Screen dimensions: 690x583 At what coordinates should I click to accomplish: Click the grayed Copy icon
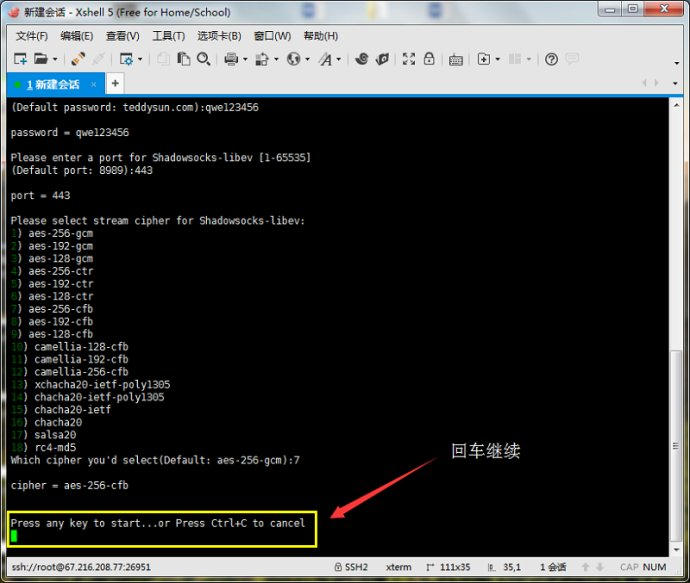(x=163, y=59)
